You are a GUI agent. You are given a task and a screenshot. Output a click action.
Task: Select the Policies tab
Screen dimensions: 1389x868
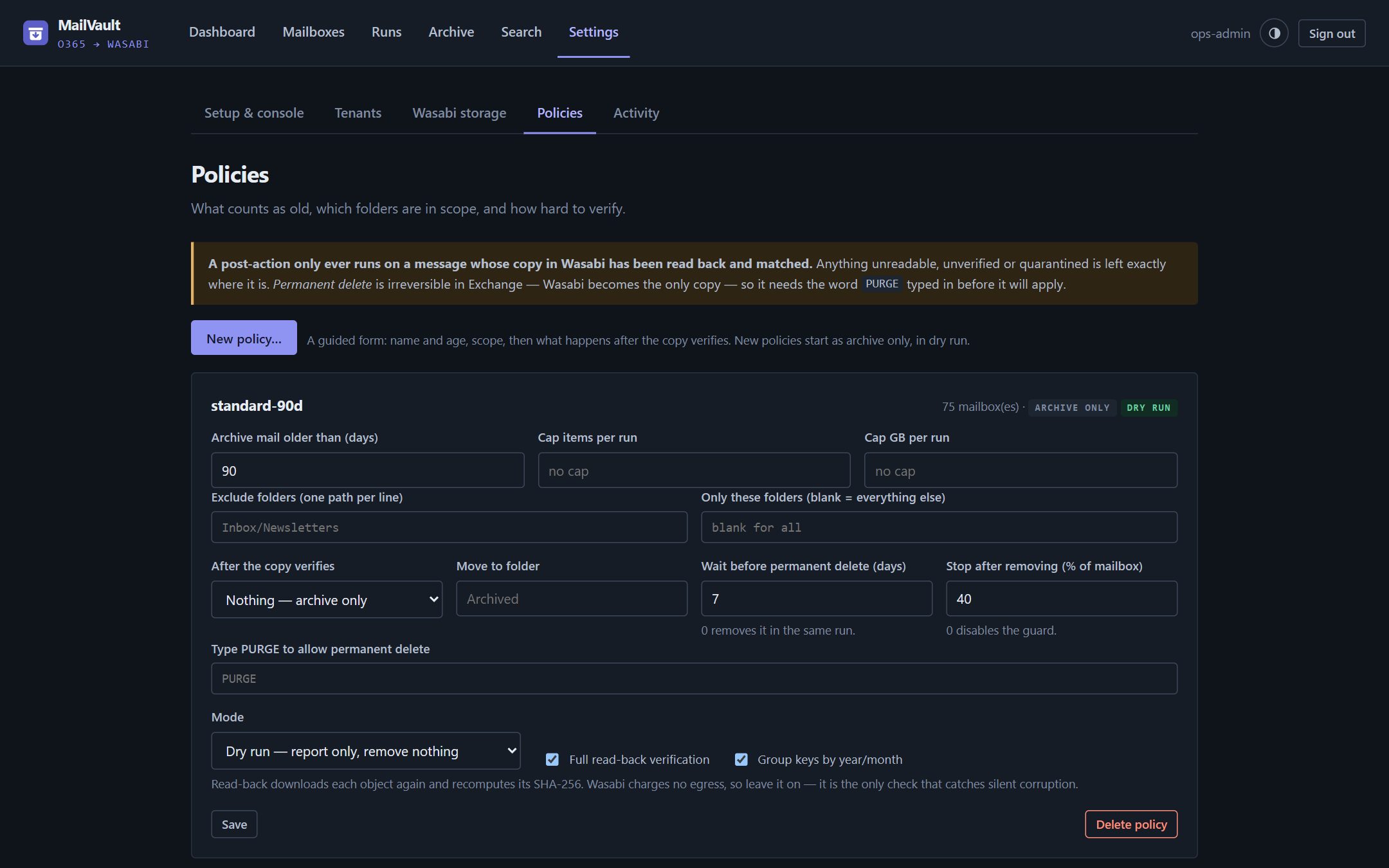[559, 113]
